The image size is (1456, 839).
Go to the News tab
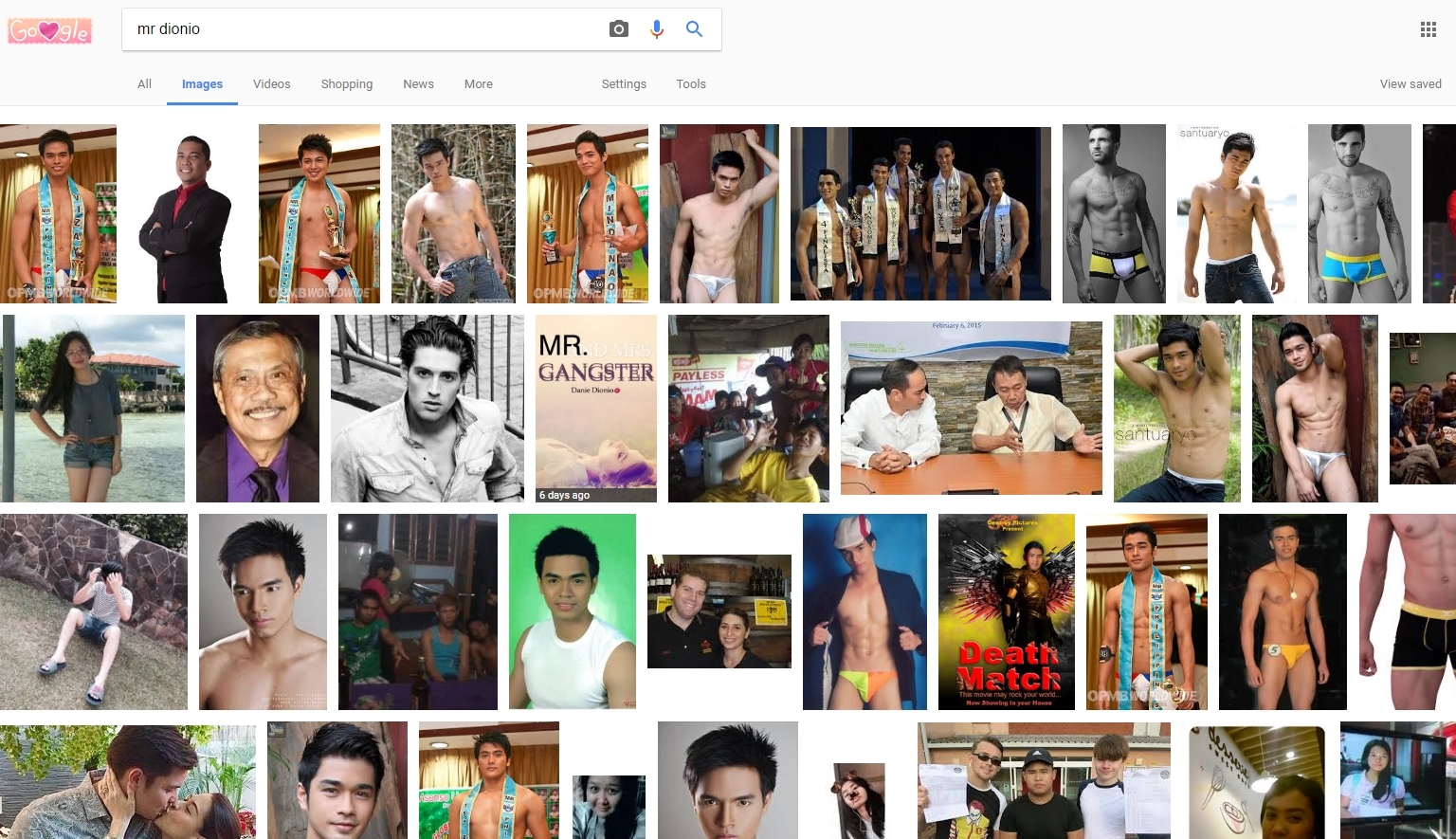(418, 83)
